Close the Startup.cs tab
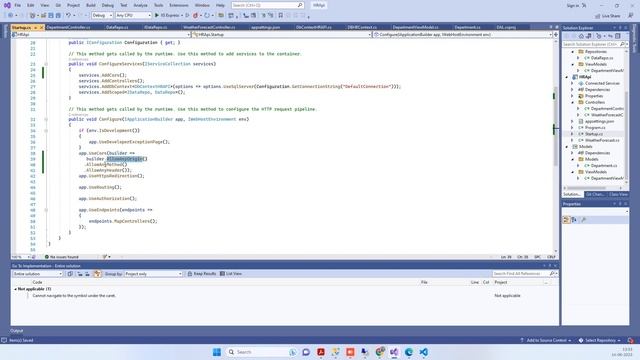640x360 pixels. coord(41,27)
